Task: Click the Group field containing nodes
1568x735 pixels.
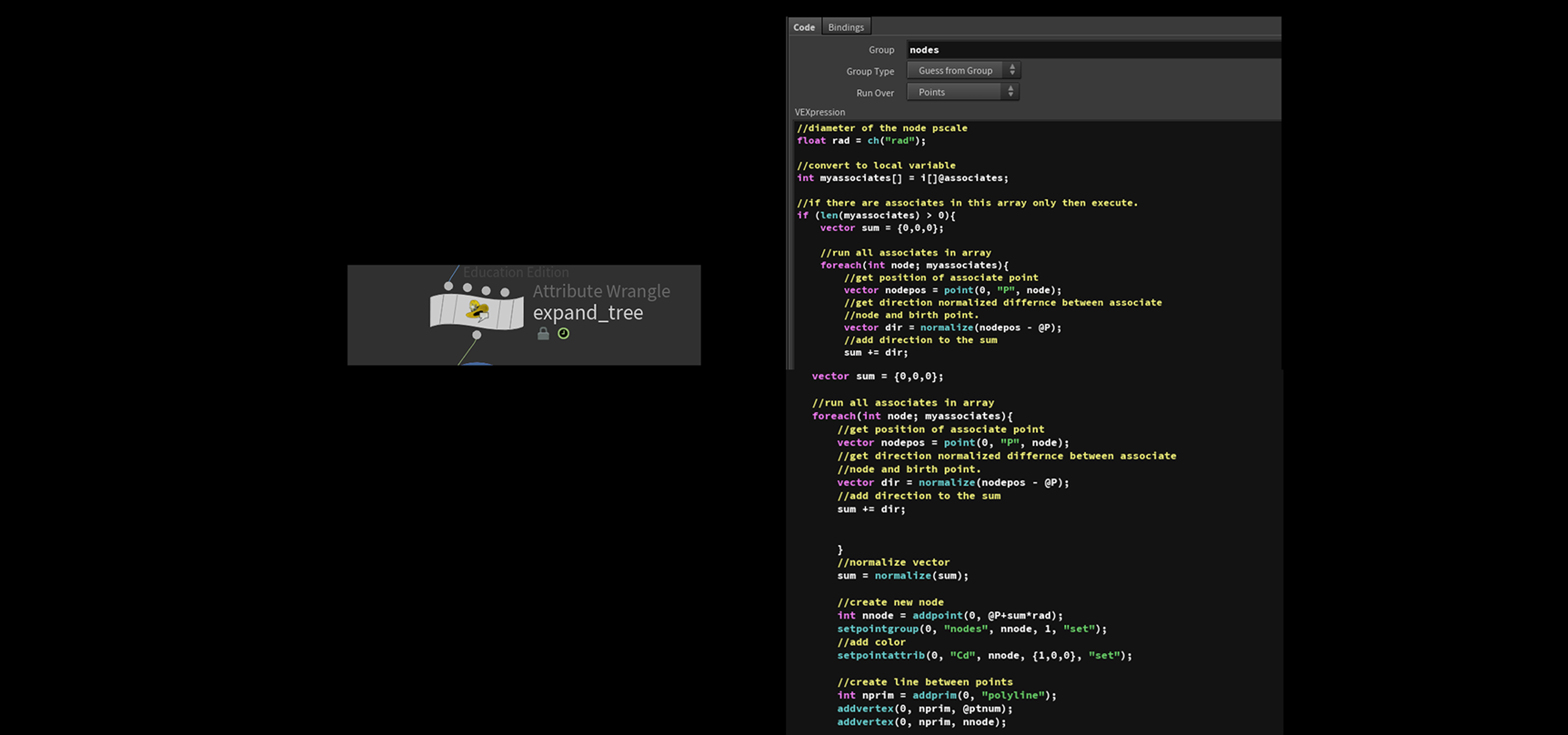Action: pos(1091,50)
